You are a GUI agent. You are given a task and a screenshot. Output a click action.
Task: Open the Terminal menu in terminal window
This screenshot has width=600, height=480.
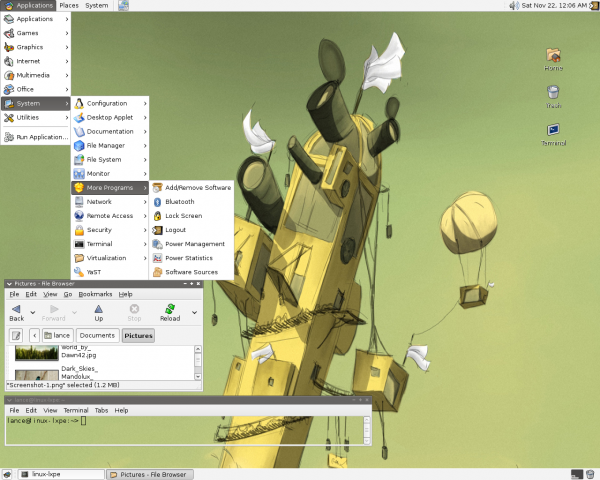pyautogui.click(x=76, y=410)
